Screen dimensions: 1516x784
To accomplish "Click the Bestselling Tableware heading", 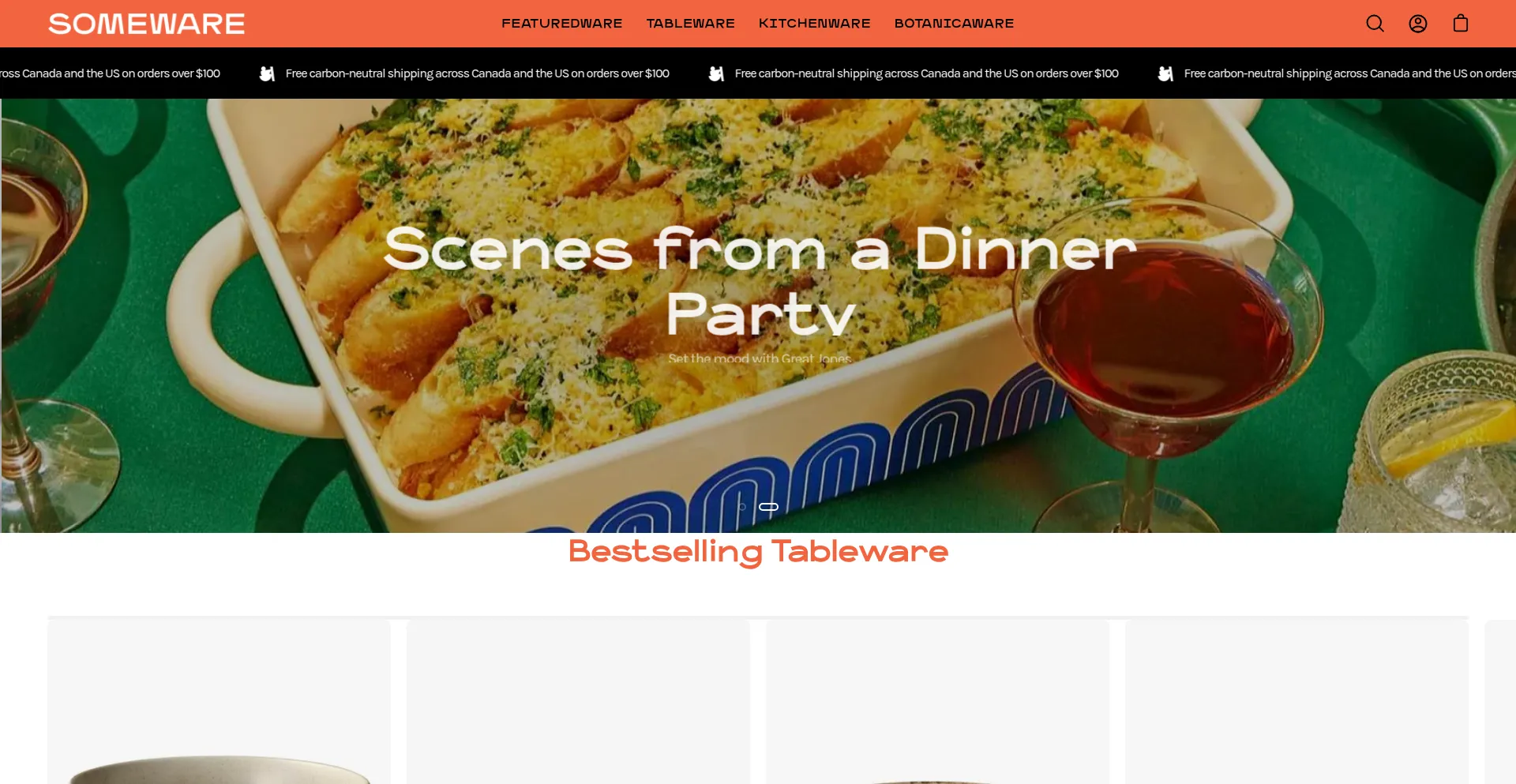I will (758, 551).
